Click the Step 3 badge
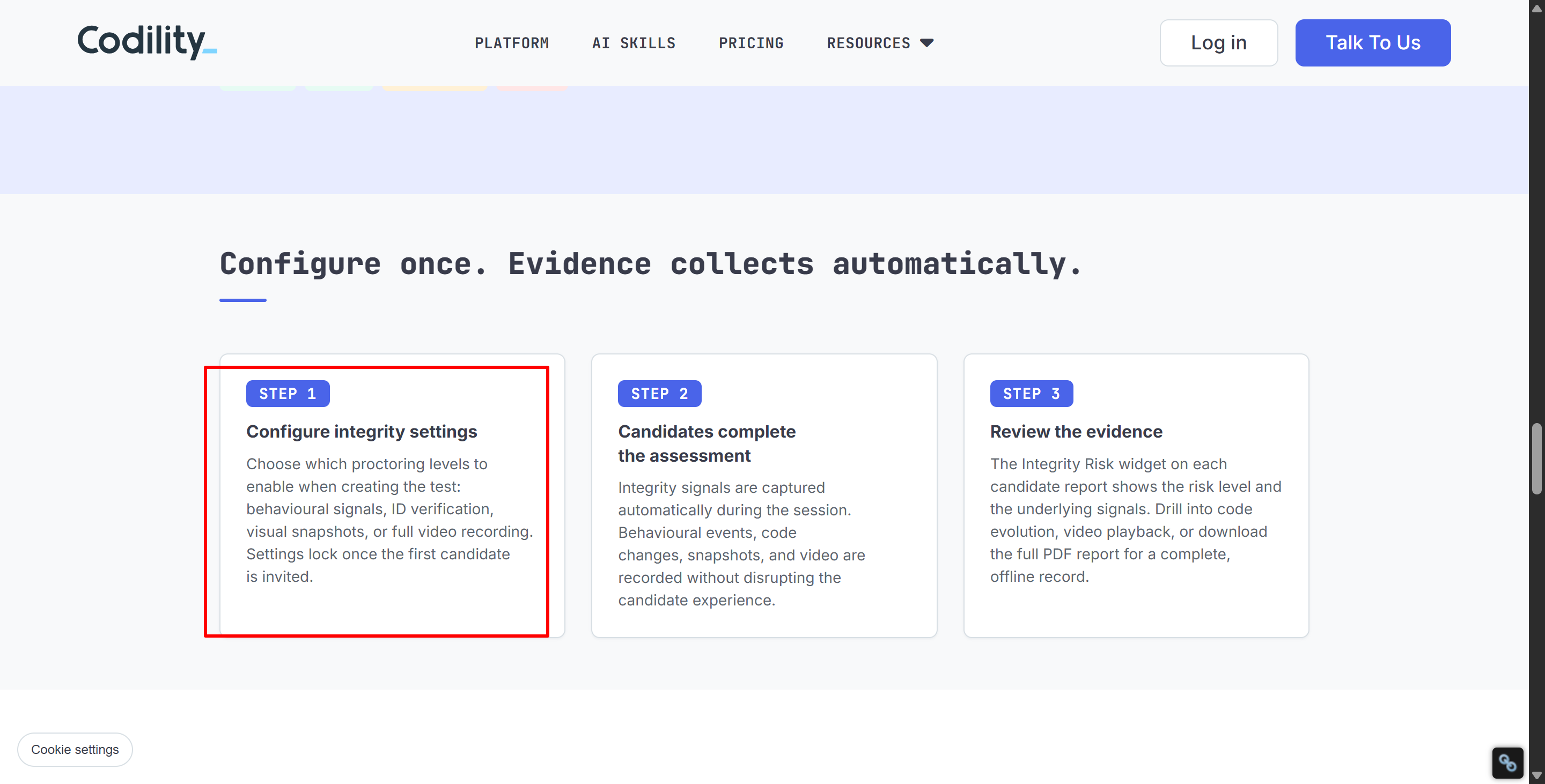The height and width of the screenshot is (784, 1545). [1031, 393]
